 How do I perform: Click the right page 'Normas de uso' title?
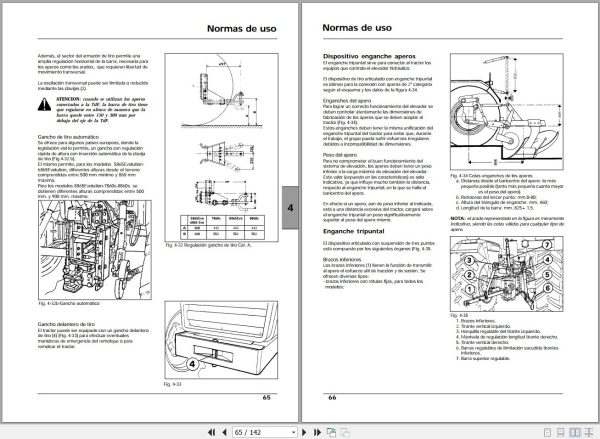pyautogui.click(x=357, y=28)
